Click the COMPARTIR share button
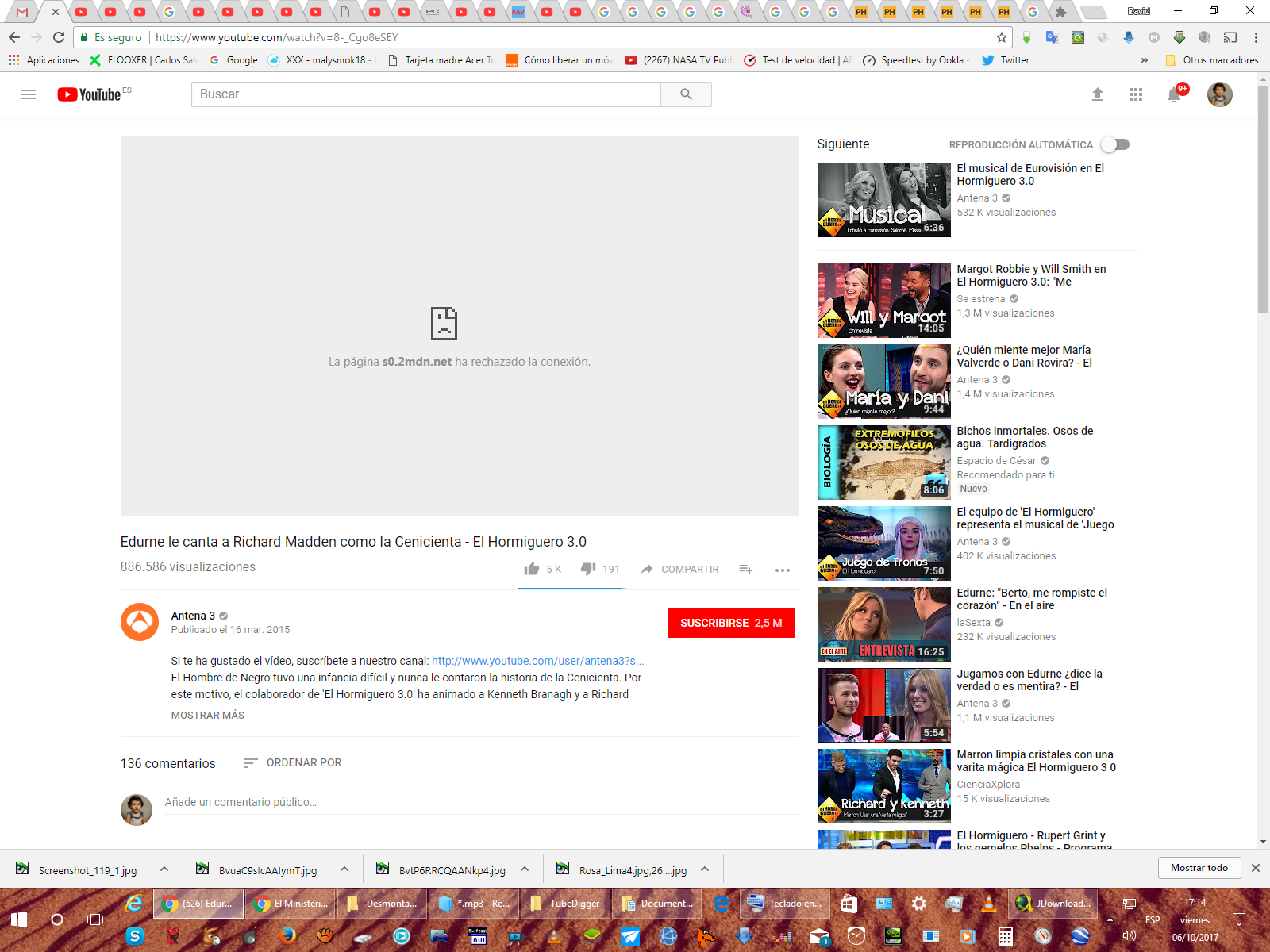Viewport: 1270px width, 952px height. tap(680, 569)
